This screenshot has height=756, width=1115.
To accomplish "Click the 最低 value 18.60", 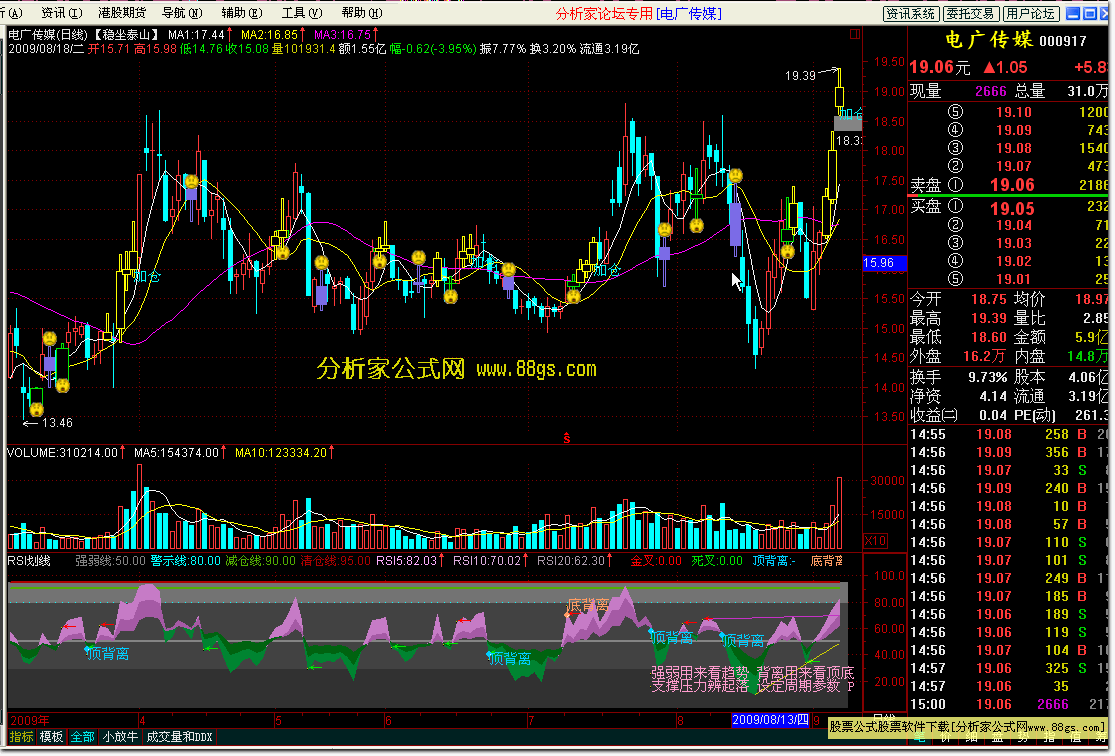I will click(989, 337).
